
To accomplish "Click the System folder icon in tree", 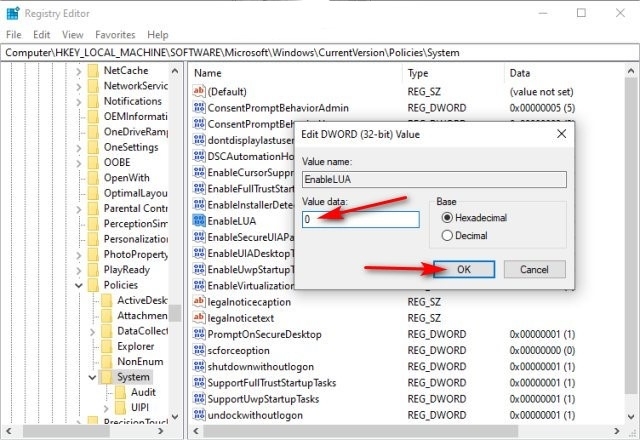I will click(x=106, y=377).
